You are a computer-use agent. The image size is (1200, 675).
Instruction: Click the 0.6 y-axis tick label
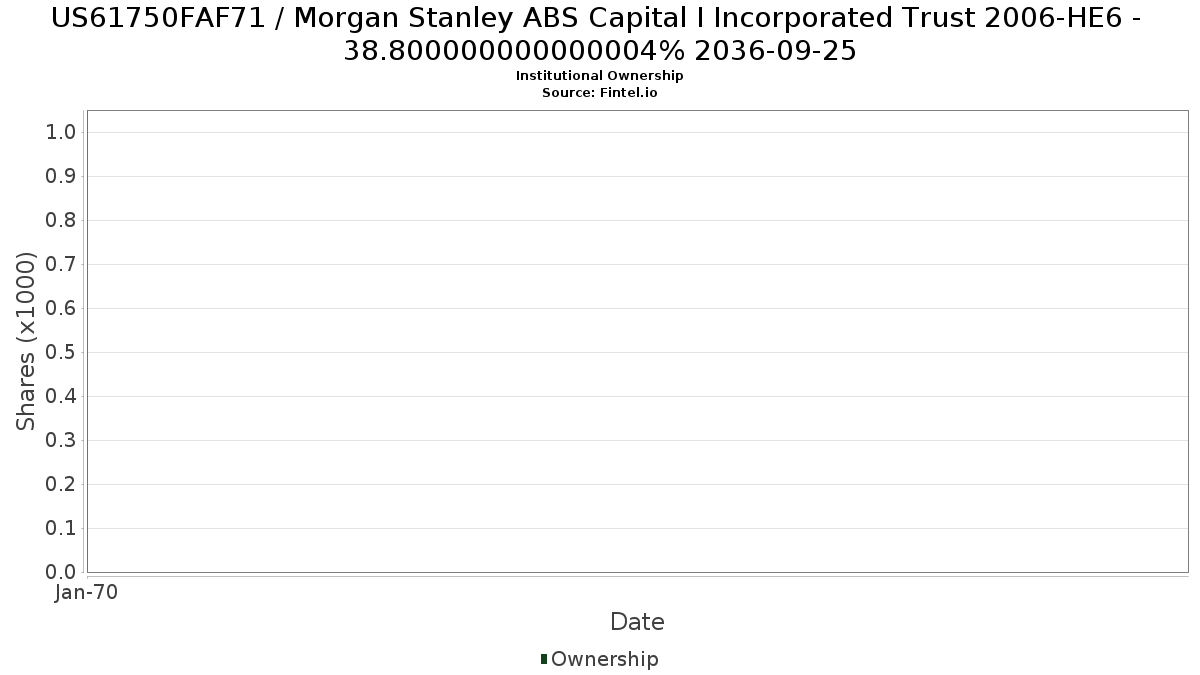tap(61, 308)
